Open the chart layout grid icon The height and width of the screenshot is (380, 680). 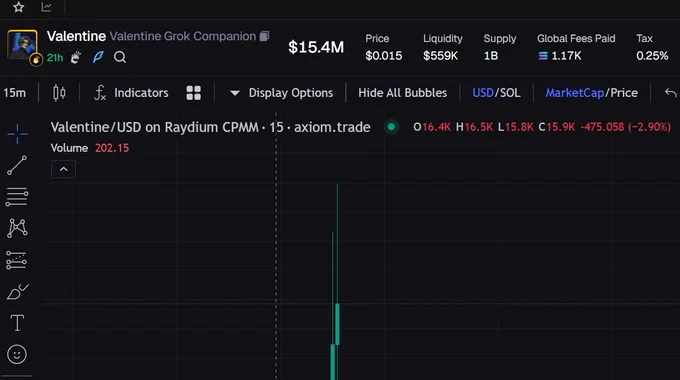point(193,93)
